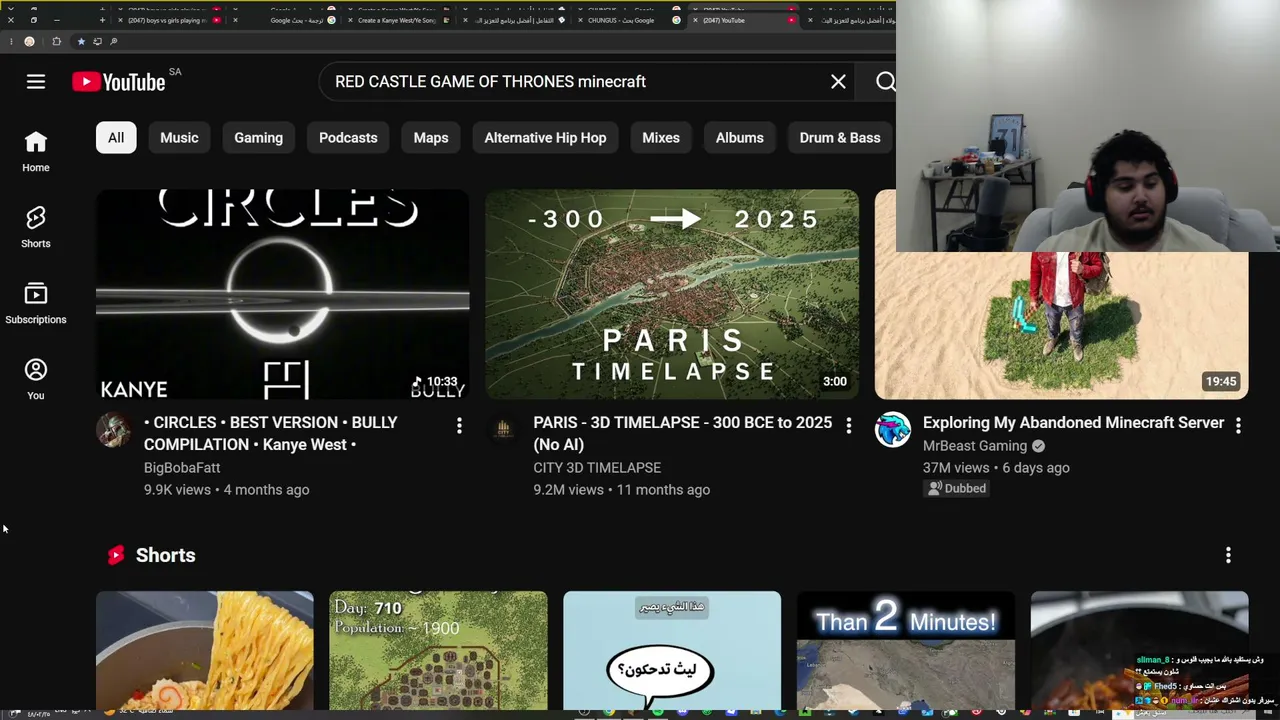
Task: Open the browser profile avatar
Action: 29,41
